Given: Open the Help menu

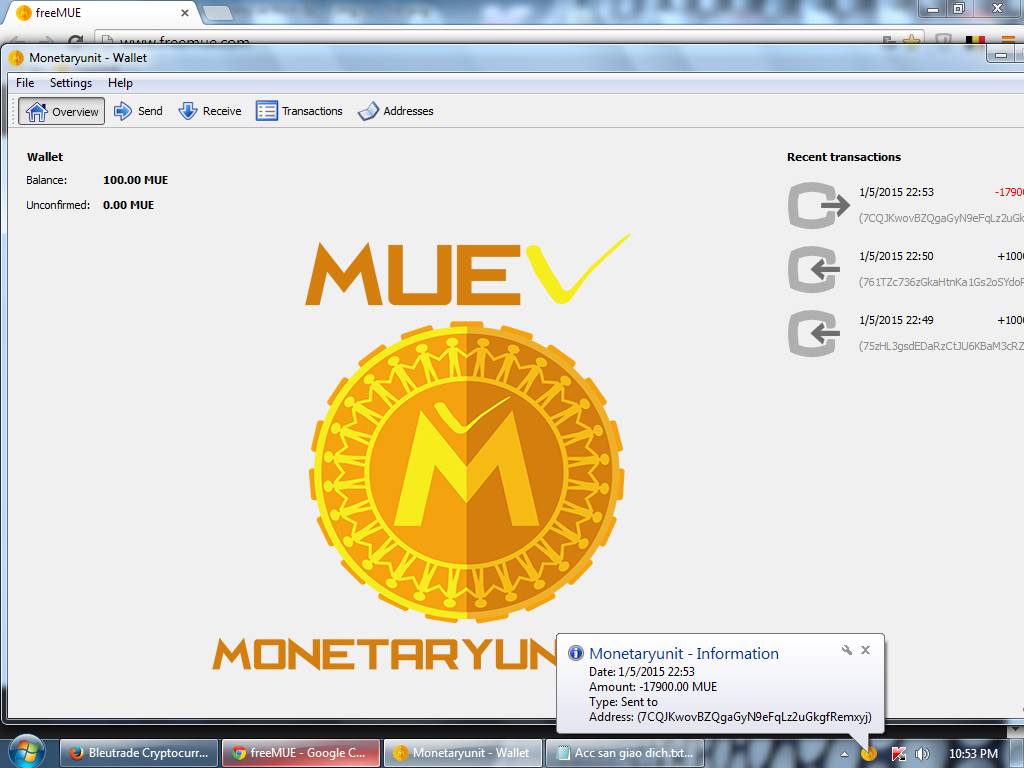Looking at the screenshot, I should (120, 83).
